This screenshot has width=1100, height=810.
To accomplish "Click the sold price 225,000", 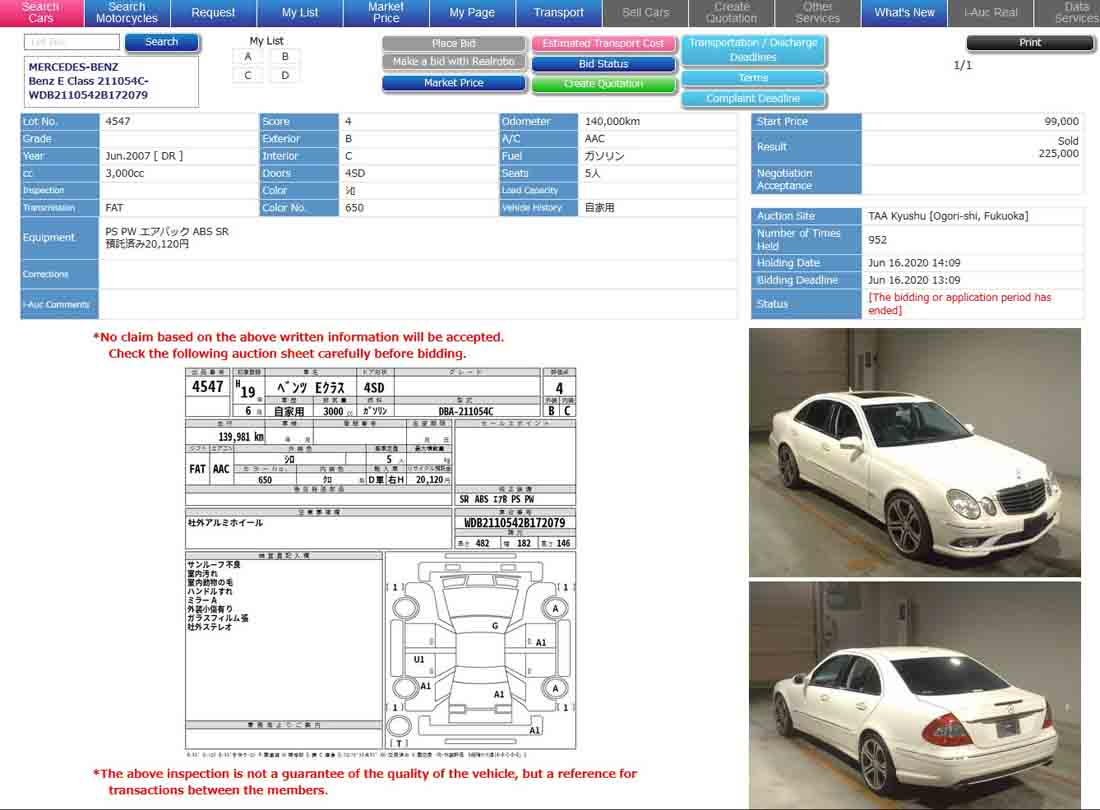I will click(x=1059, y=154).
